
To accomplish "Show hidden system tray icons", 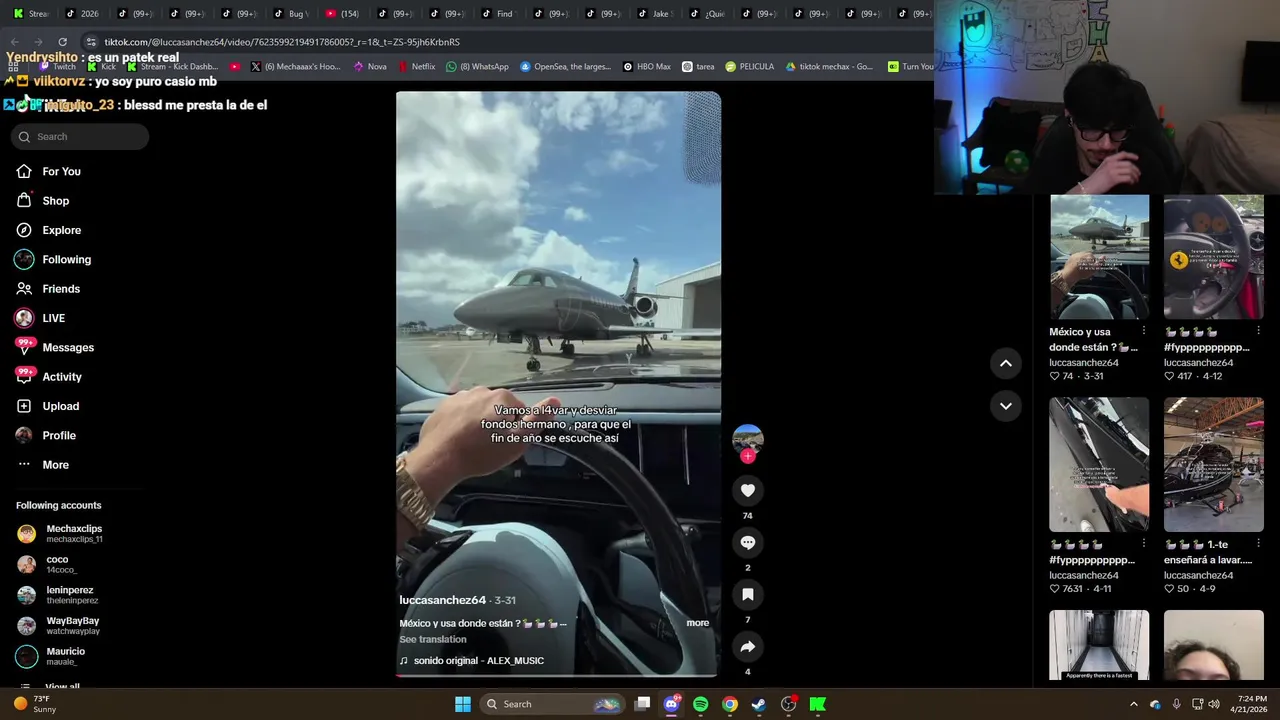I will (1133, 704).
